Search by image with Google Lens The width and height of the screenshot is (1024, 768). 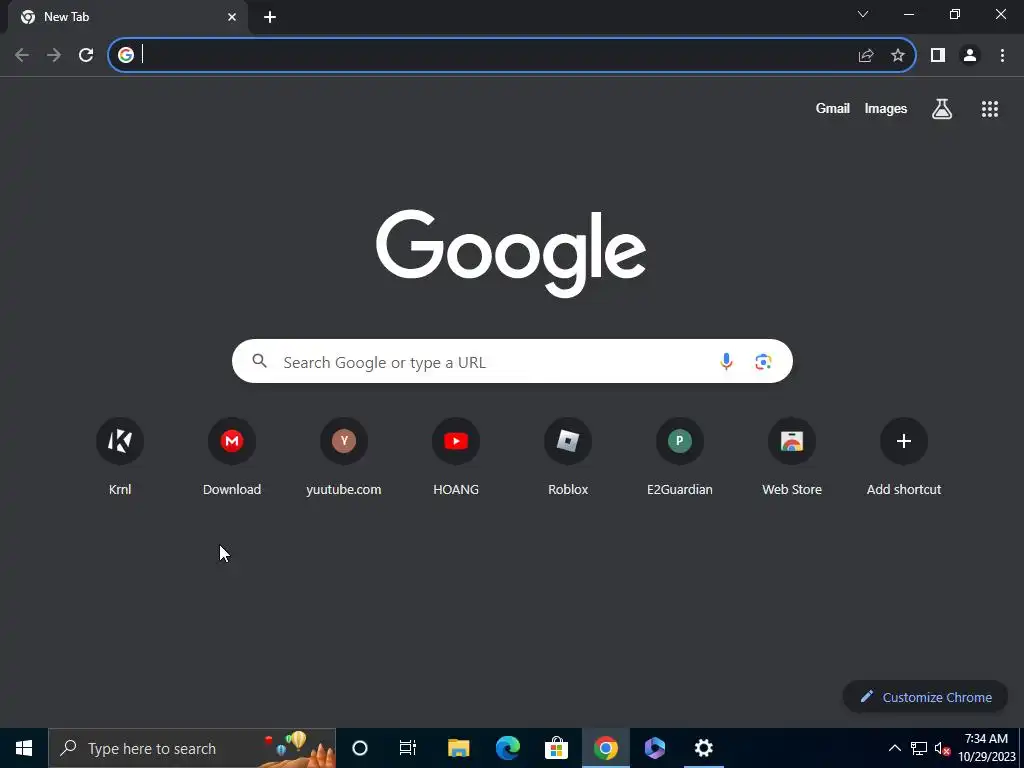(x=763, y=361)
